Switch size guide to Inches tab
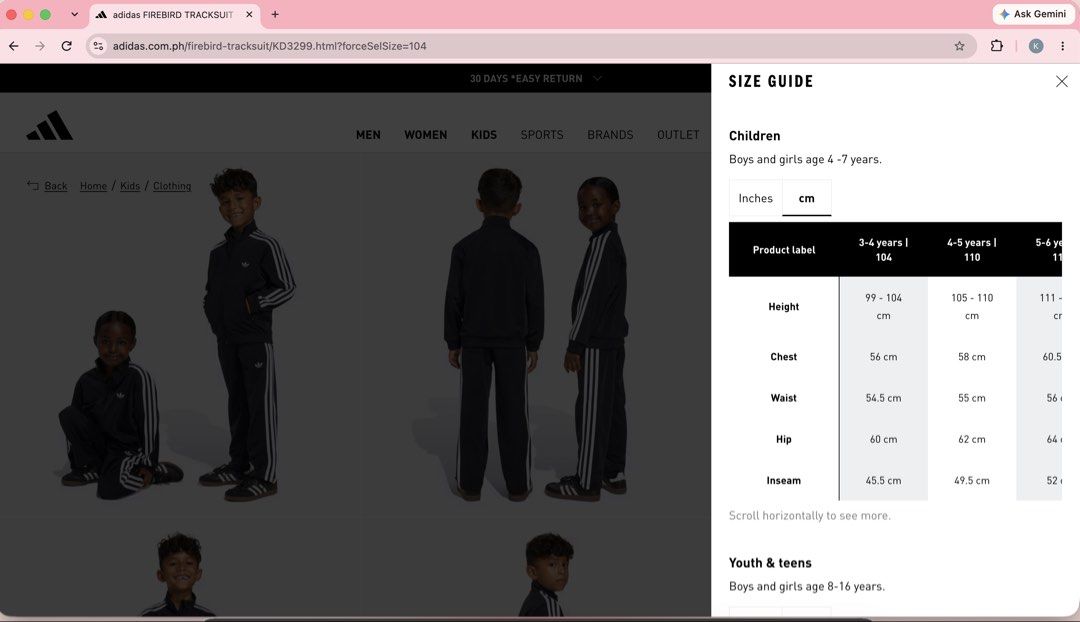The image size is (1080, 622). 756,198
